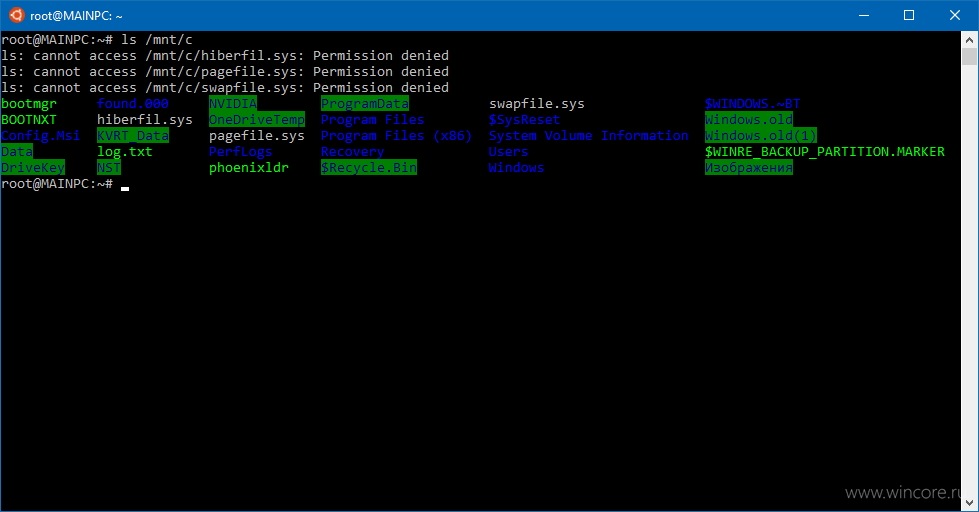Click the command prompt cursor line

click(65, 184)
